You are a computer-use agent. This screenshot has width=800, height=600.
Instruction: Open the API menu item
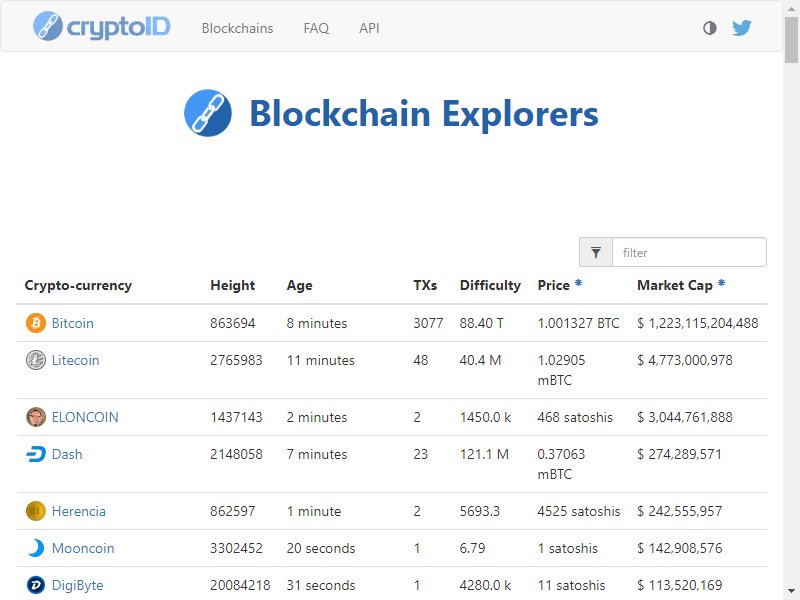click(369, 28)
